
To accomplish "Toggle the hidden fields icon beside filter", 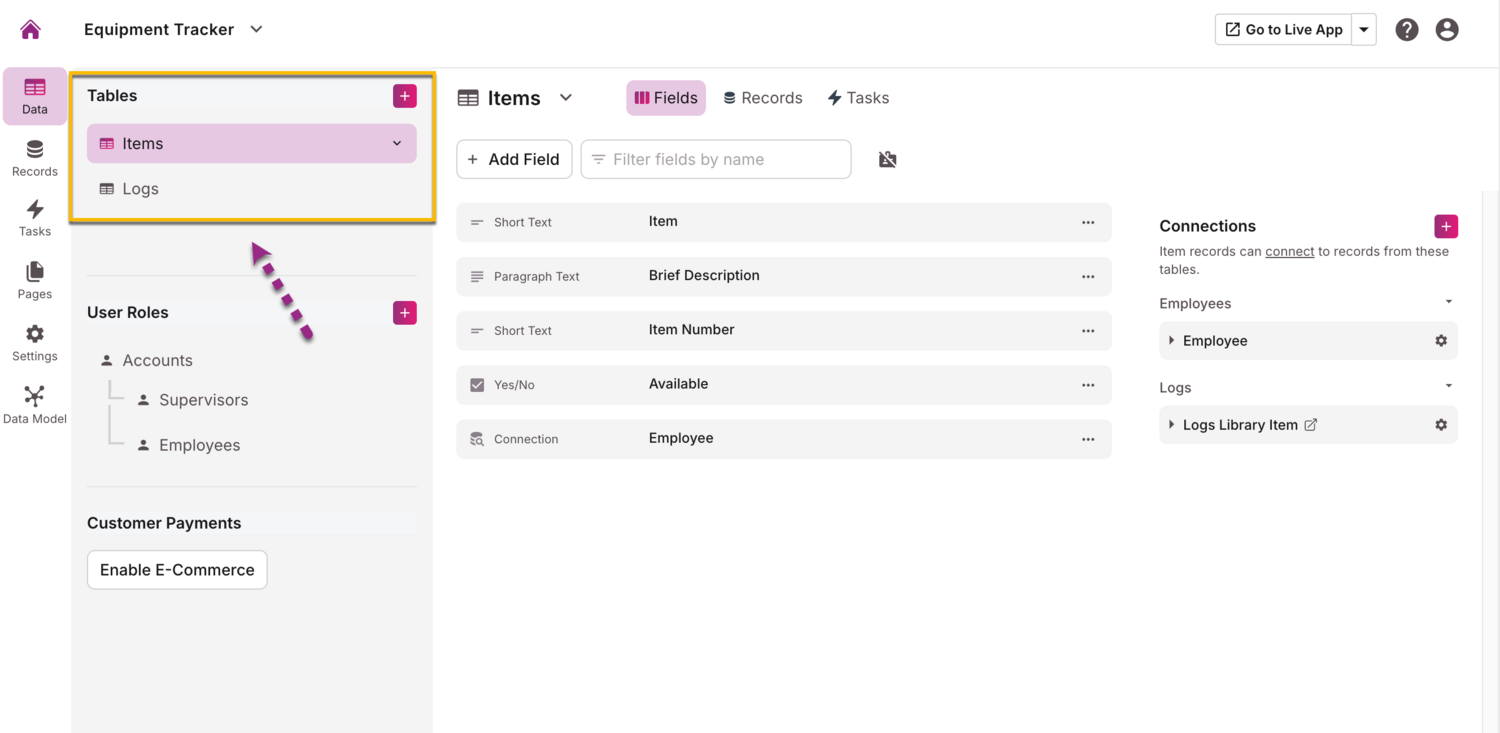I will [887, 160].
